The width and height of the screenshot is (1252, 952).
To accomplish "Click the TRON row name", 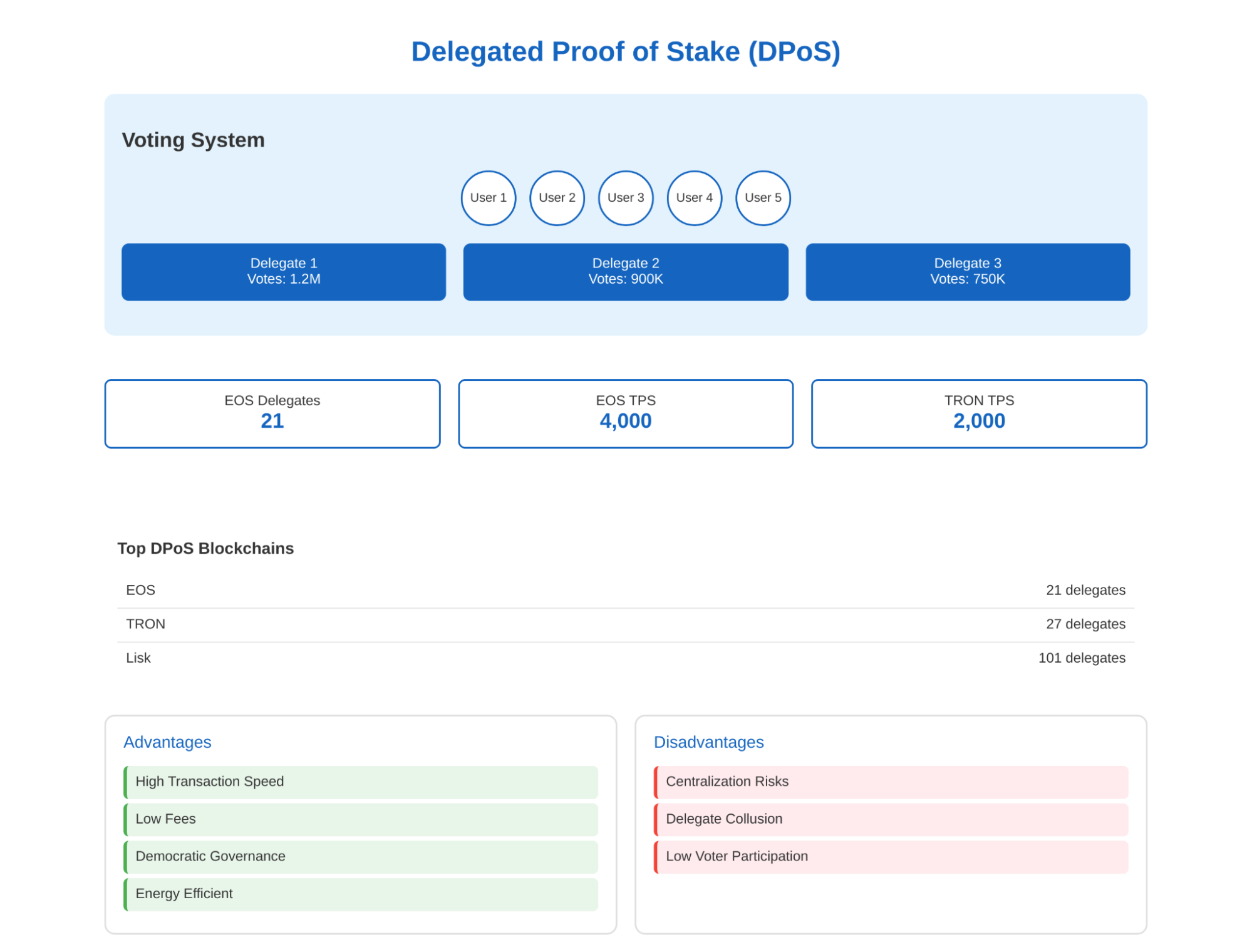I will (x=145, y=624).
